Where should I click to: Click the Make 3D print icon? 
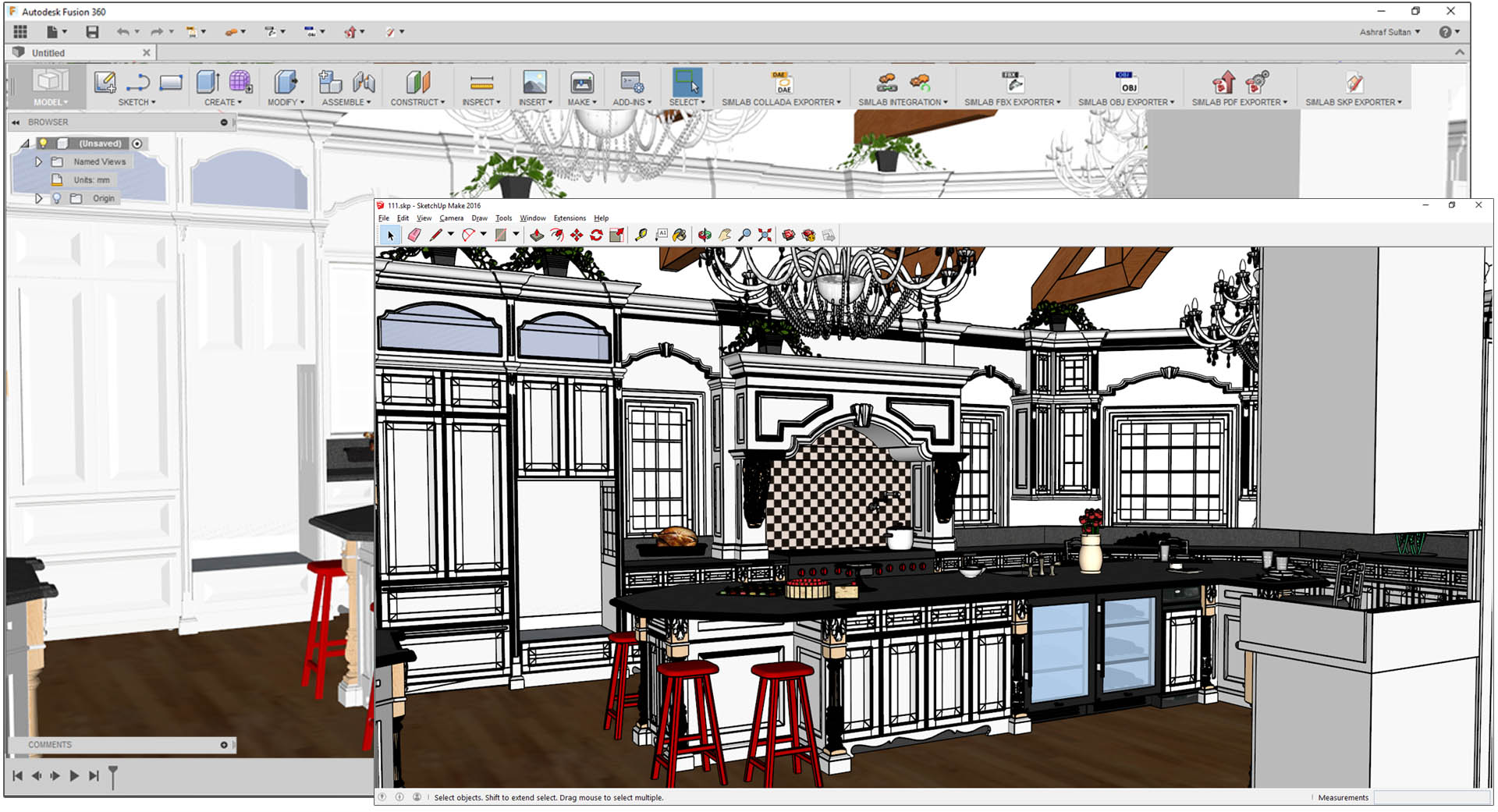tap(582, 82)
